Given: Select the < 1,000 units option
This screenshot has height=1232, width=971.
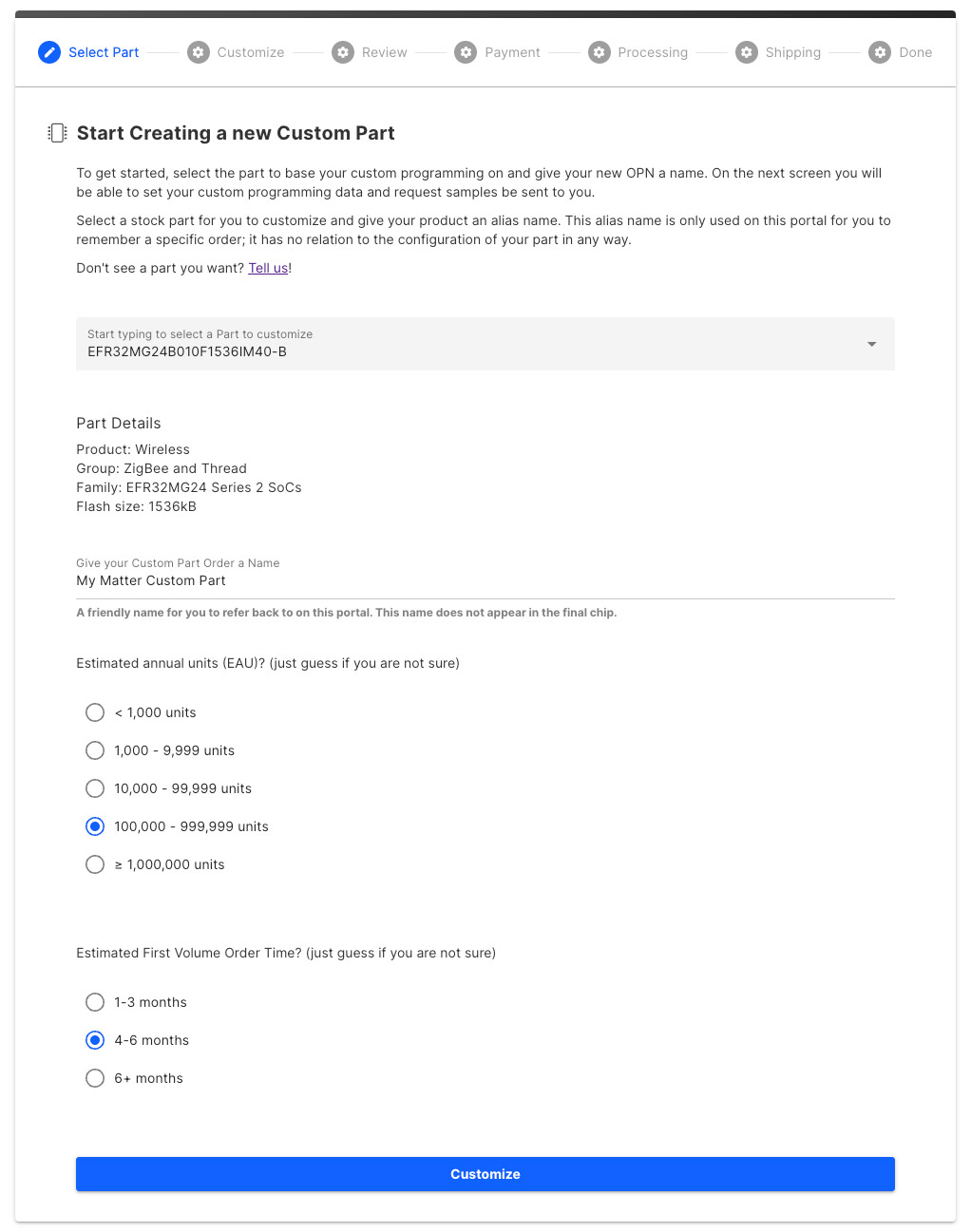Looking at the screenshot, I should [x=95, y=712].
